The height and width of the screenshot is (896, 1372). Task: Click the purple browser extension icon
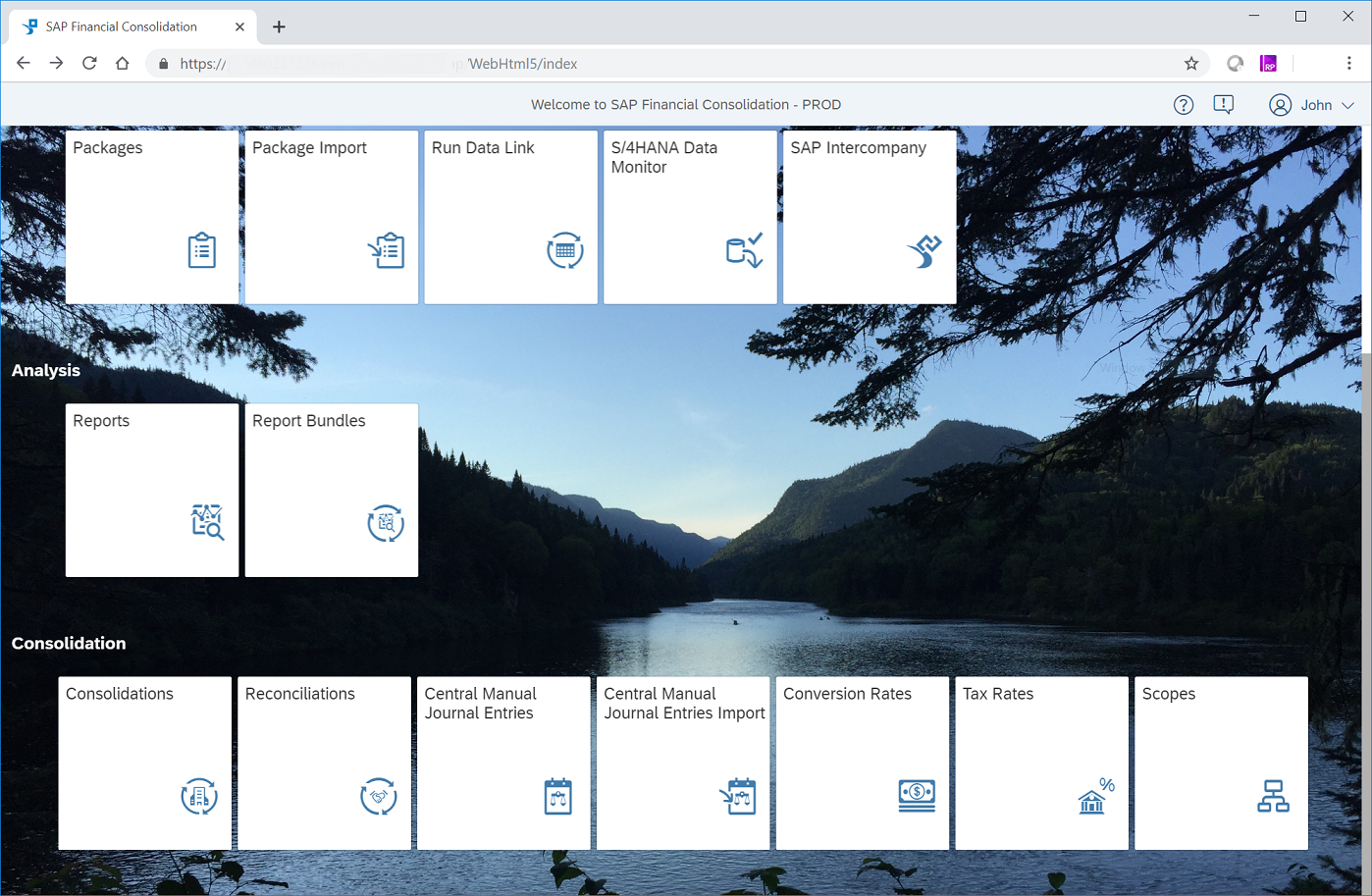[x=1268, y=64]
